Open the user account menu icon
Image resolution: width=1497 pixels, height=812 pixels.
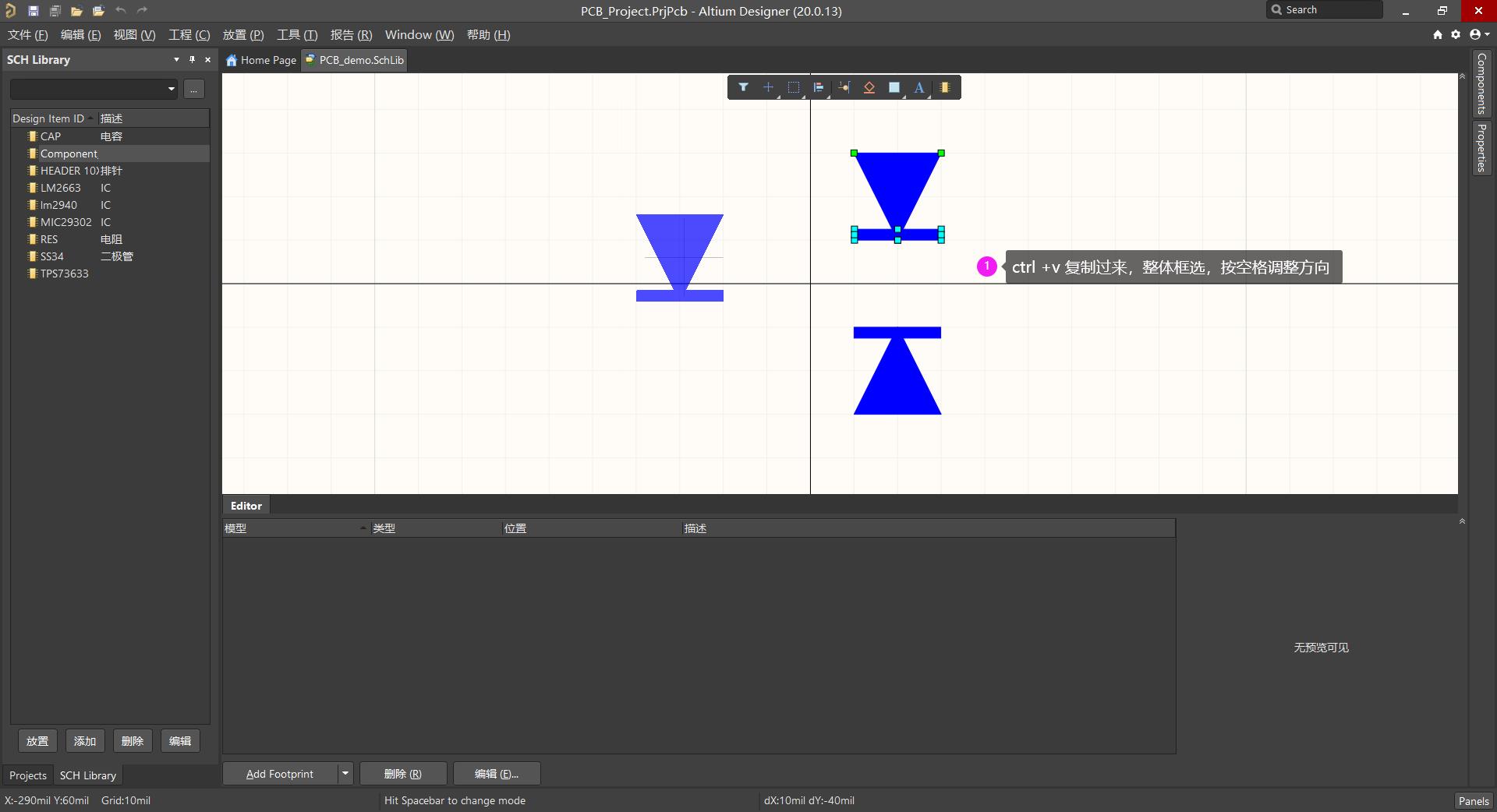click(1478, 34)
